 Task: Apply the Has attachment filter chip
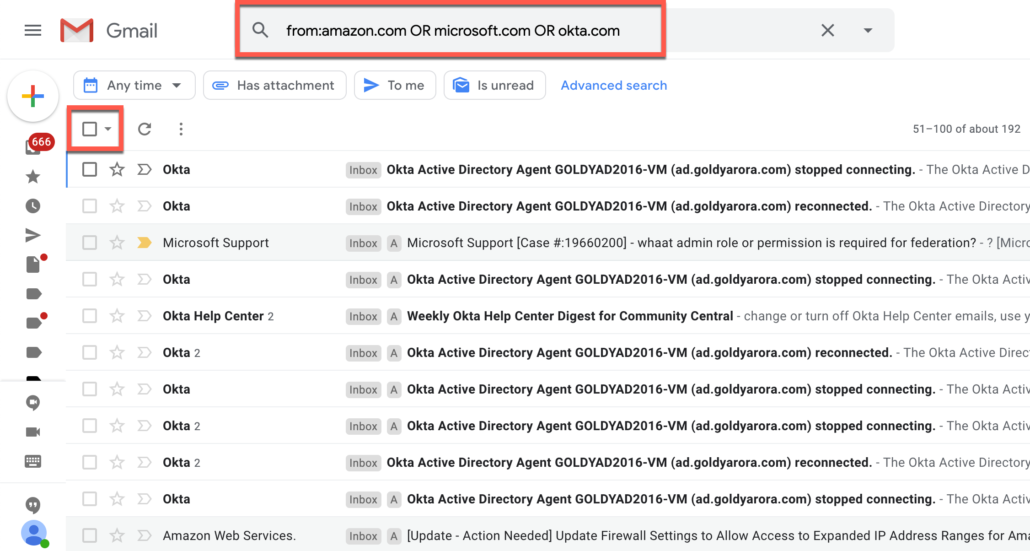[275, 85]
